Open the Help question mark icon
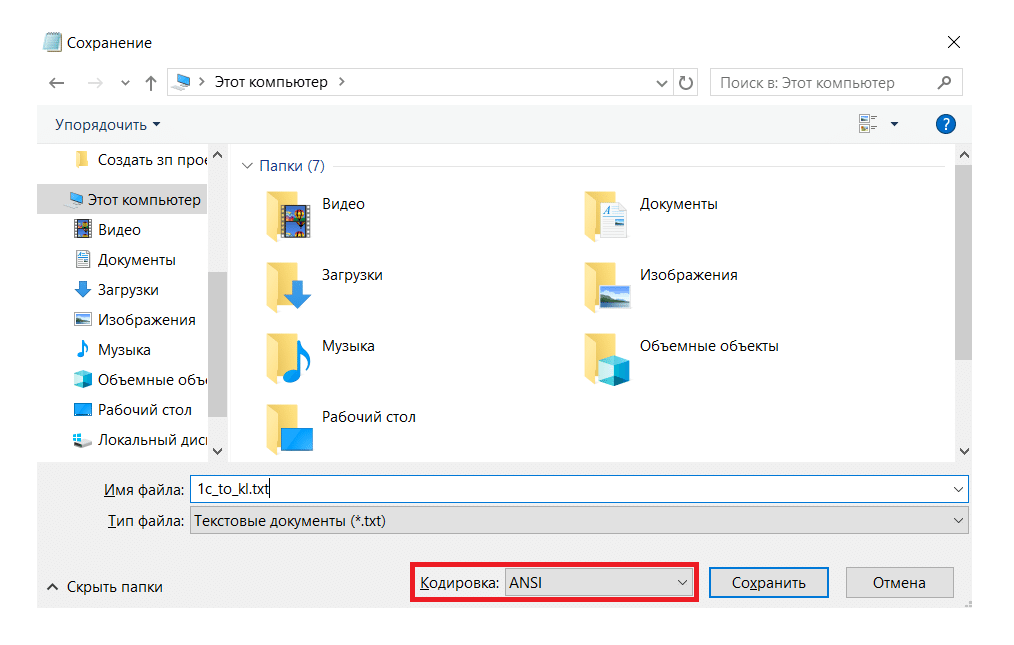 [945, 124]
